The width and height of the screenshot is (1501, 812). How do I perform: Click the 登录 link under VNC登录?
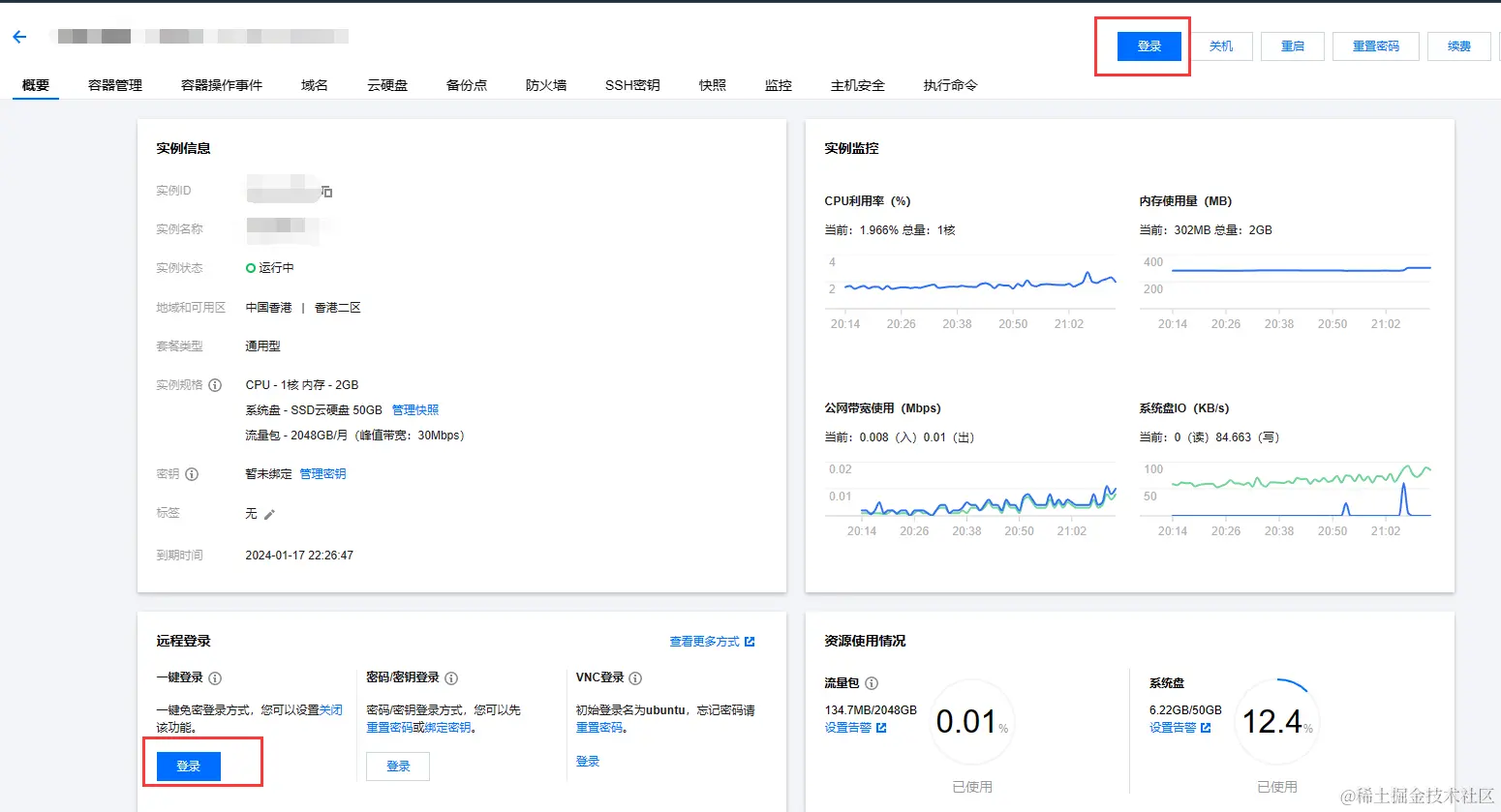tap(588, 761)
